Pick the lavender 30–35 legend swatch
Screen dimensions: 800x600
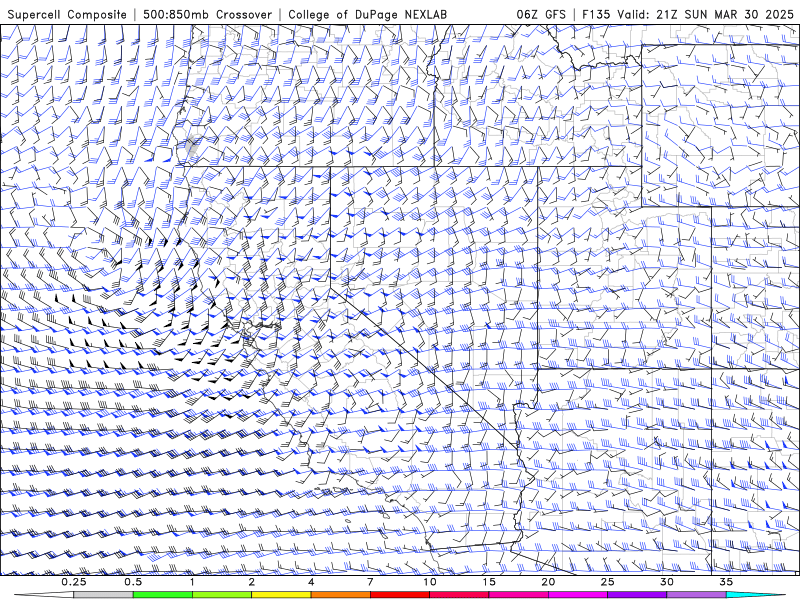pyautogui.click(x=696, y=595)
